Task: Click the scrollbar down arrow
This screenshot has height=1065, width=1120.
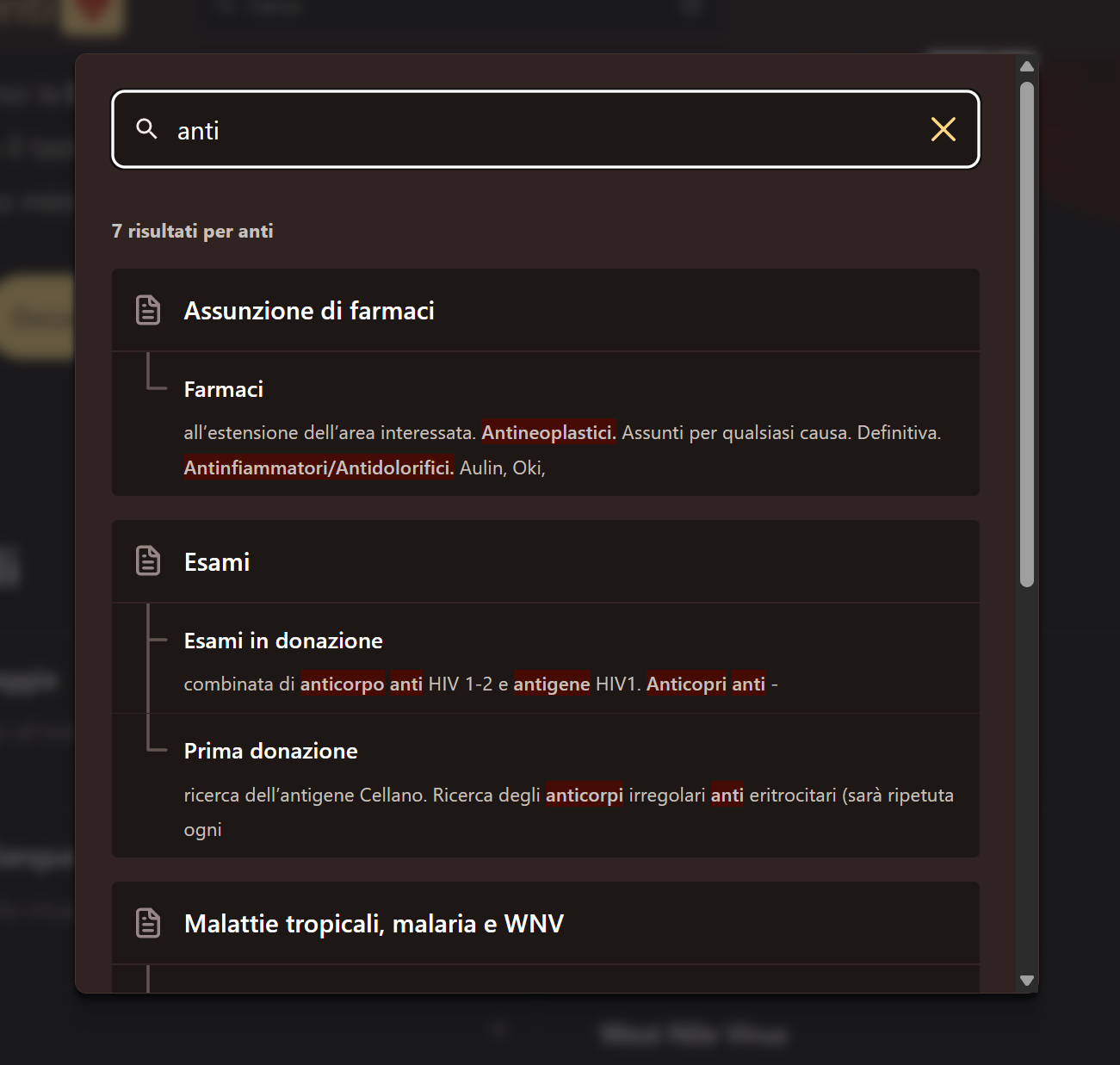Action: tap(1026, 981)
